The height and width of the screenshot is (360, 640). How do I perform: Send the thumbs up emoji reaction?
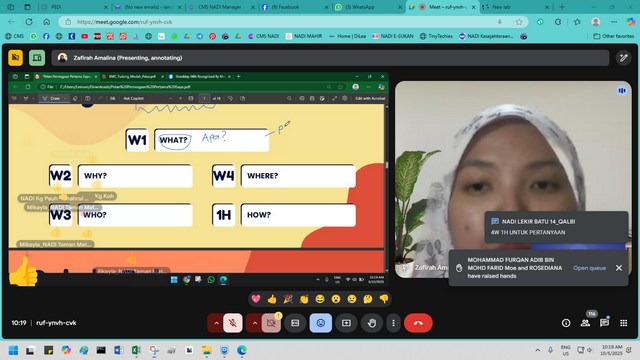click(272, 299)
